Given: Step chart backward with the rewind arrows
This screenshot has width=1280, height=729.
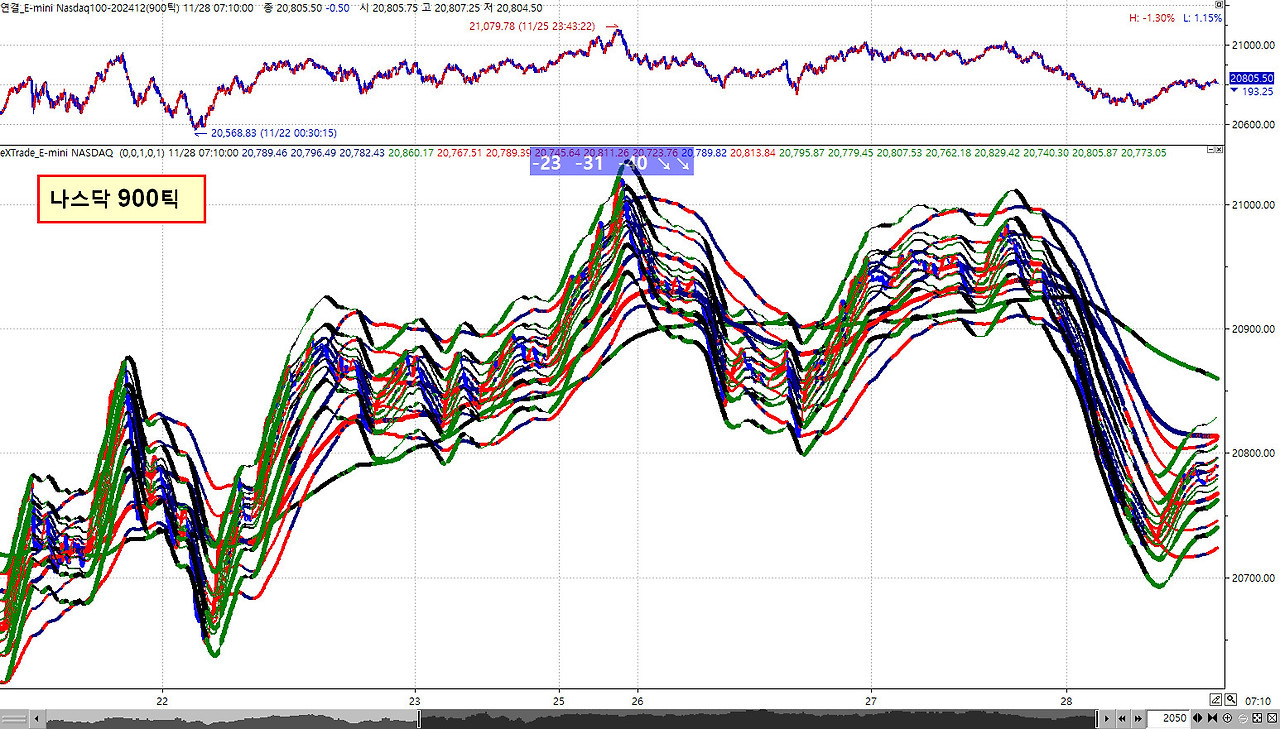Looking at the screenshot, I should click(1122, 719).
